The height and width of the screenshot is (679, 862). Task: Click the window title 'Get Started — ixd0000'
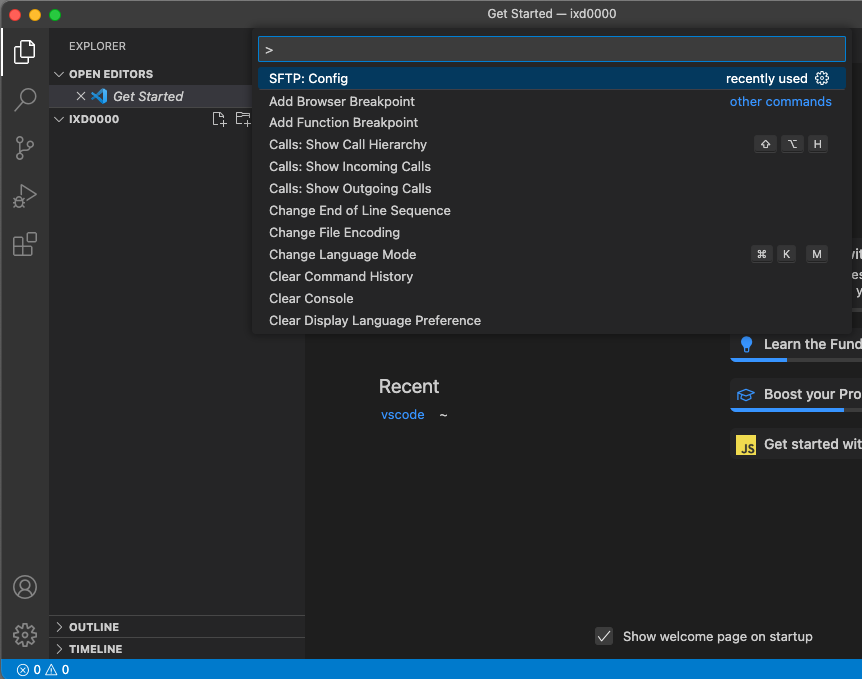[551, 14]
